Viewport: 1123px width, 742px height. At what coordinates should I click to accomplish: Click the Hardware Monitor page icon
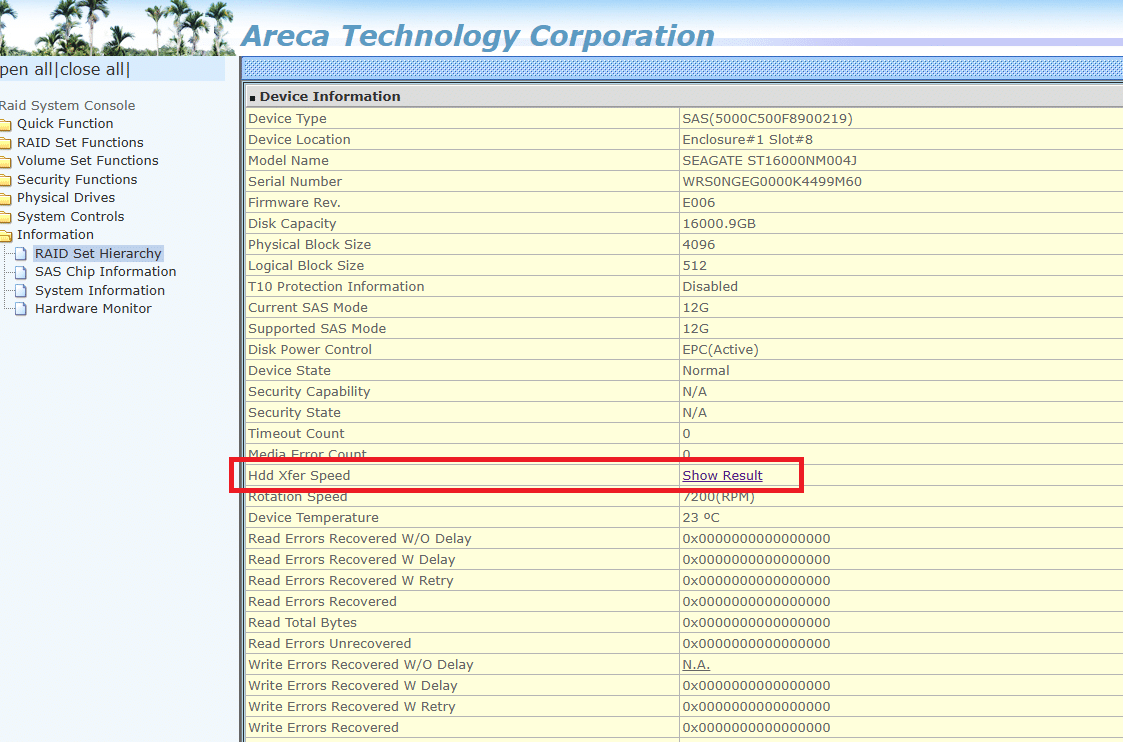21,309
